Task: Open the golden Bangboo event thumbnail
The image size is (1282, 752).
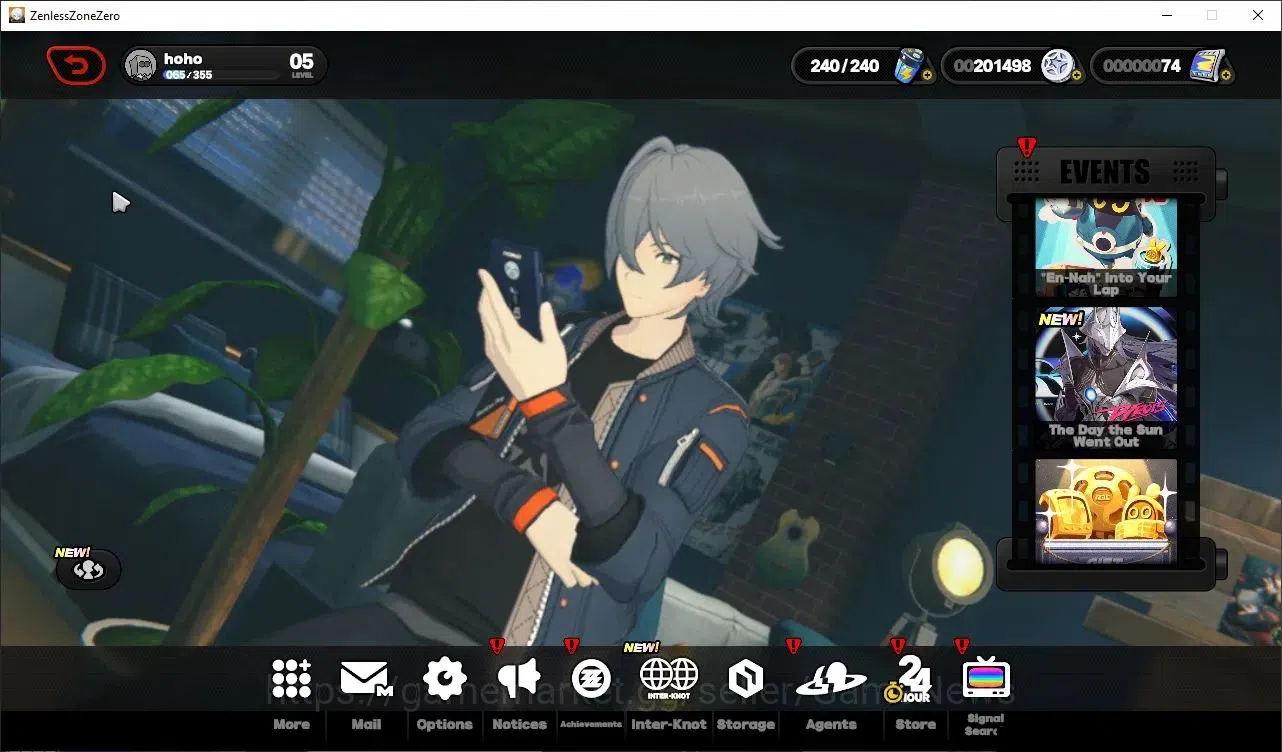Action: click(1105, 512)
